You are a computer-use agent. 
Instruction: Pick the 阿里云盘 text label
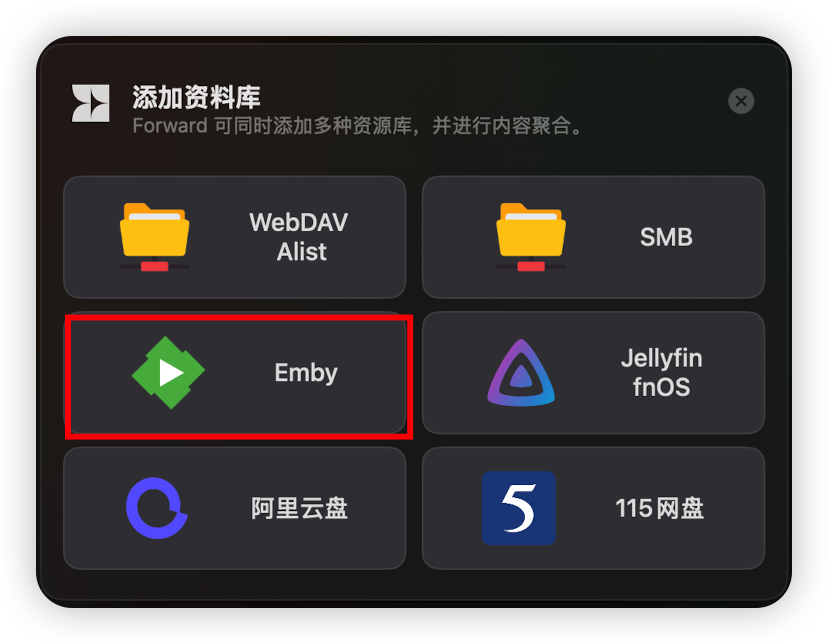click(299, 508)
